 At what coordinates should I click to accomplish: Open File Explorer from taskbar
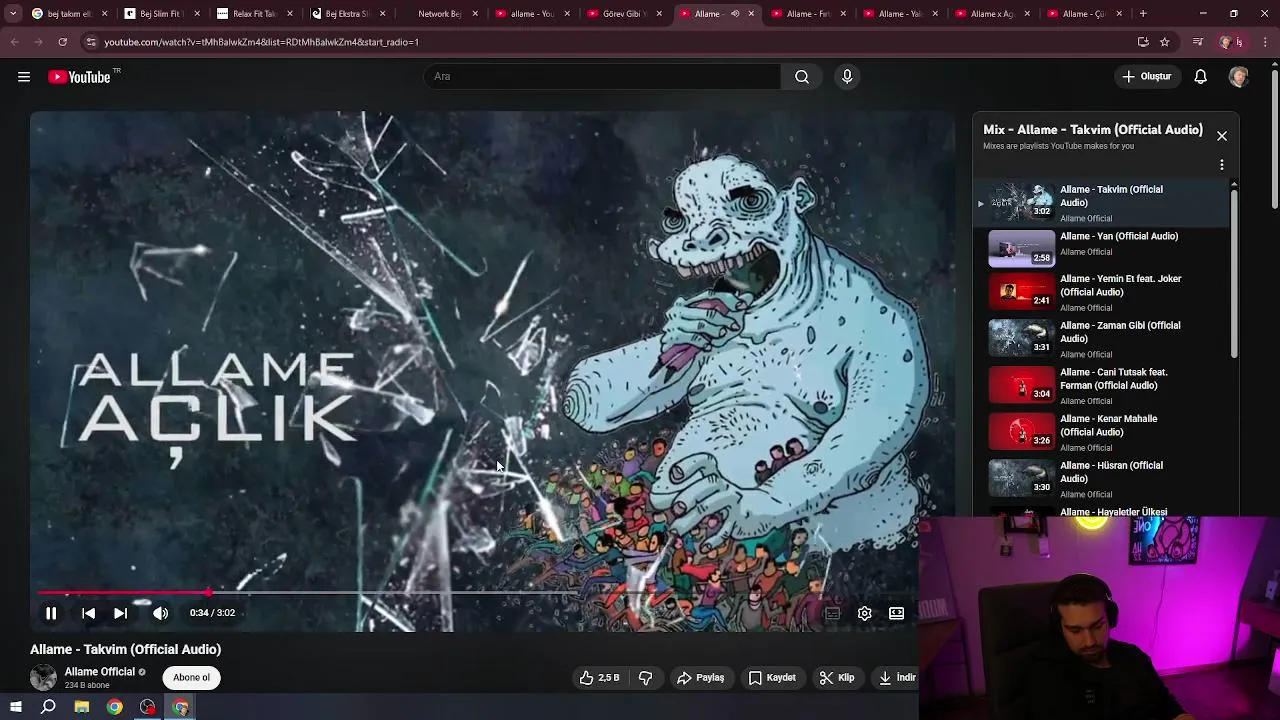(82, 707)
